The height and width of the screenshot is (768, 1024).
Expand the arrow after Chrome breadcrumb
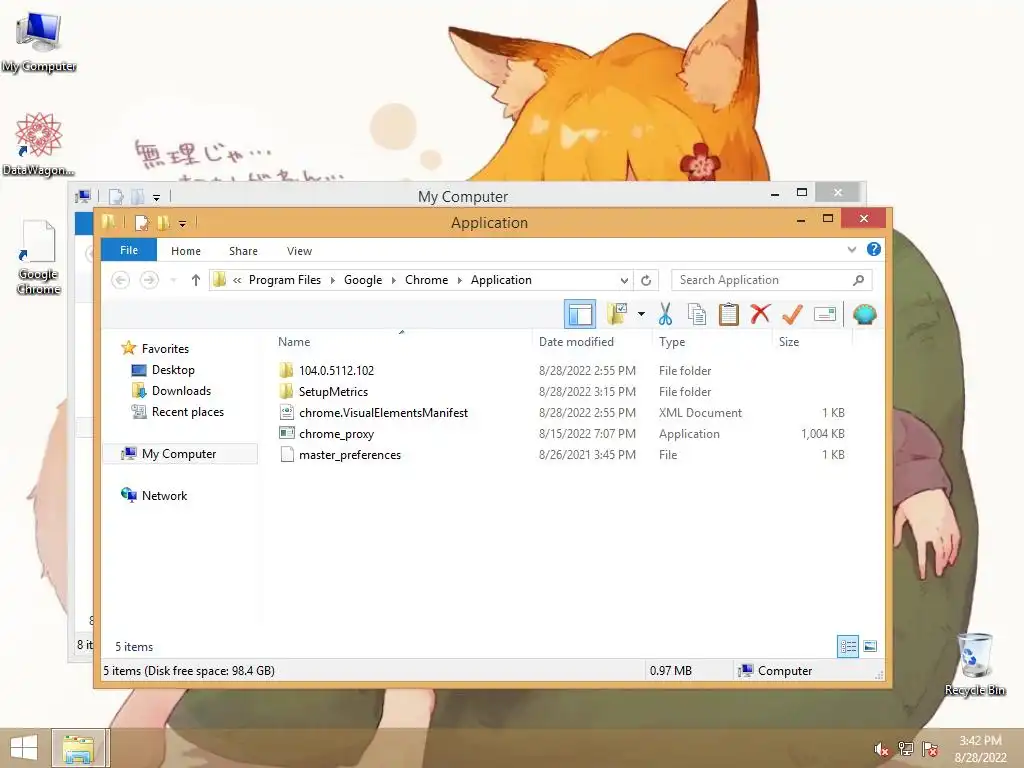point(460,280)
